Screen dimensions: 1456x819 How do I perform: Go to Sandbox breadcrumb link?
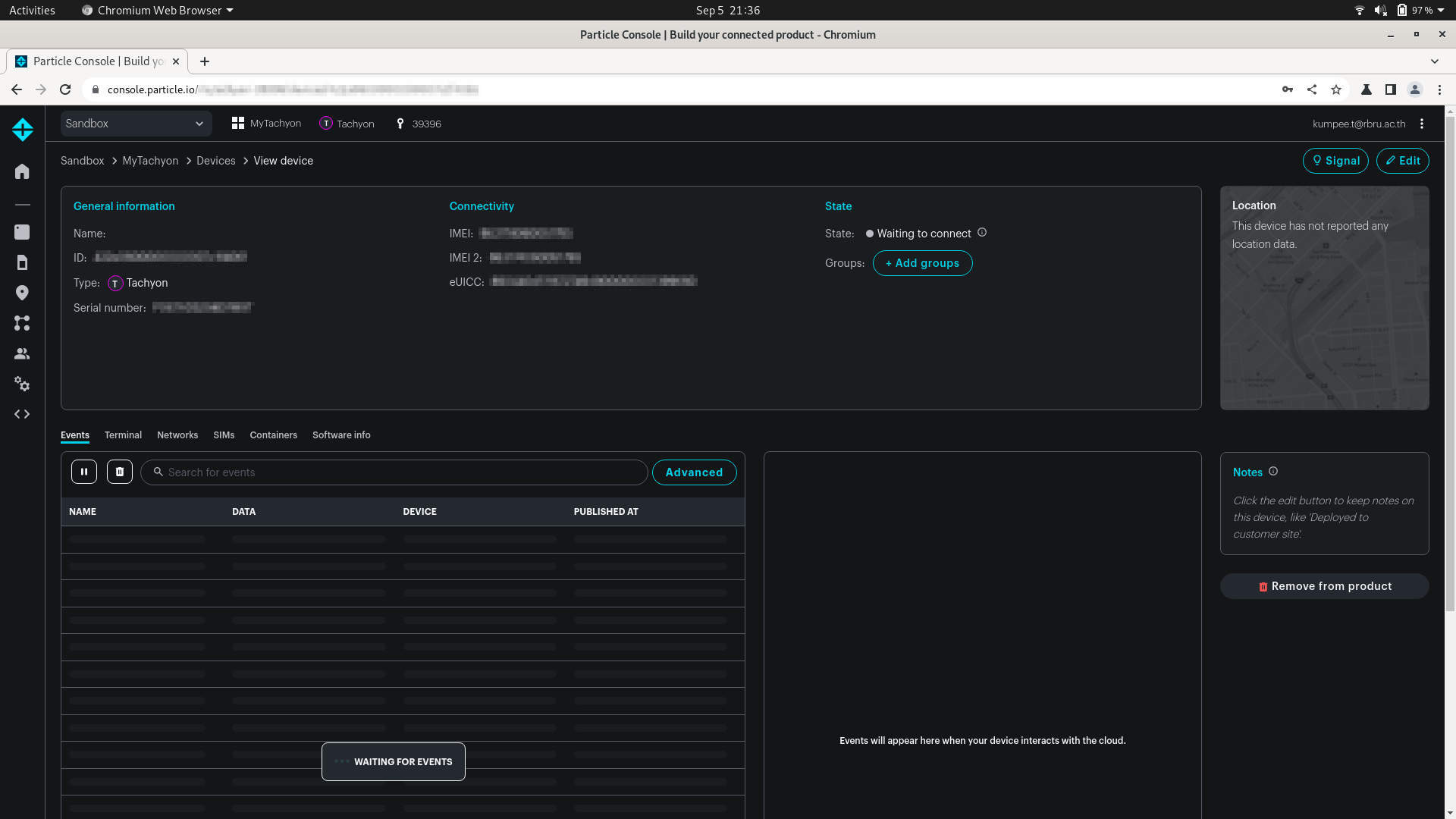pyautogui.click(x=82, y=161)
